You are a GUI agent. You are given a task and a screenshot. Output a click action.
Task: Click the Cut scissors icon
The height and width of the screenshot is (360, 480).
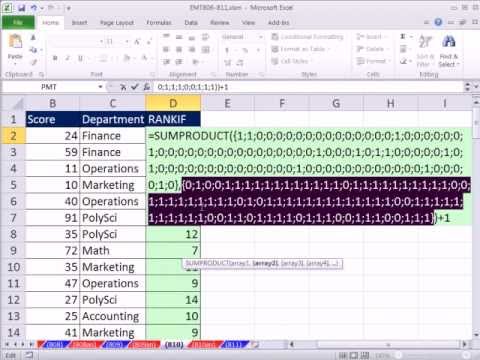tap(33, 37)
